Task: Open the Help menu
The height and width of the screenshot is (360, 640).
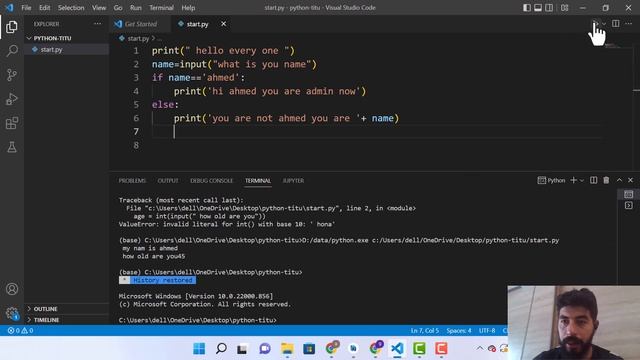Action: click(x=188, y=8)
